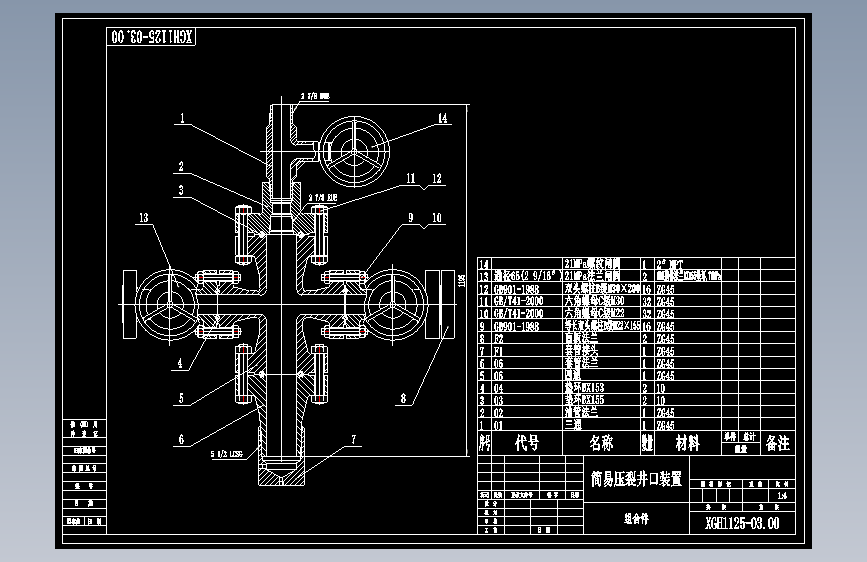This screenshot has height=562, width=867.
Task: Click part callout number 14
Action: coord(442,118)
